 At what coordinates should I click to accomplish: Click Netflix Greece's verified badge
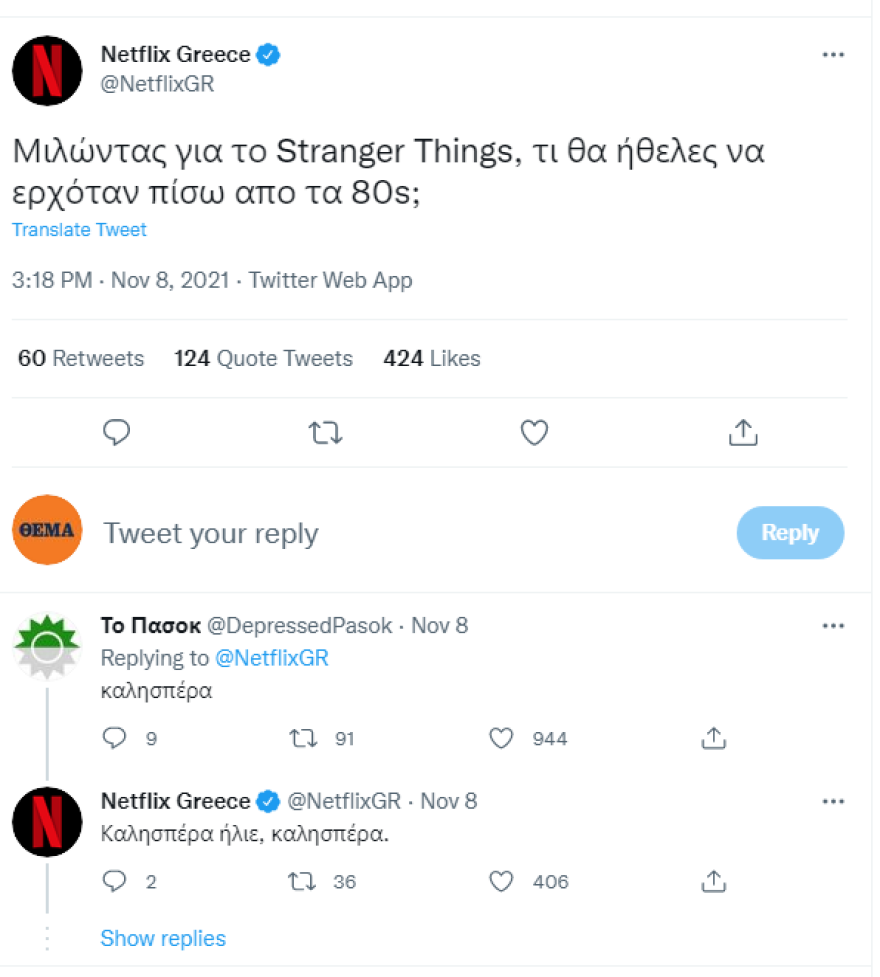click(267, 55)
